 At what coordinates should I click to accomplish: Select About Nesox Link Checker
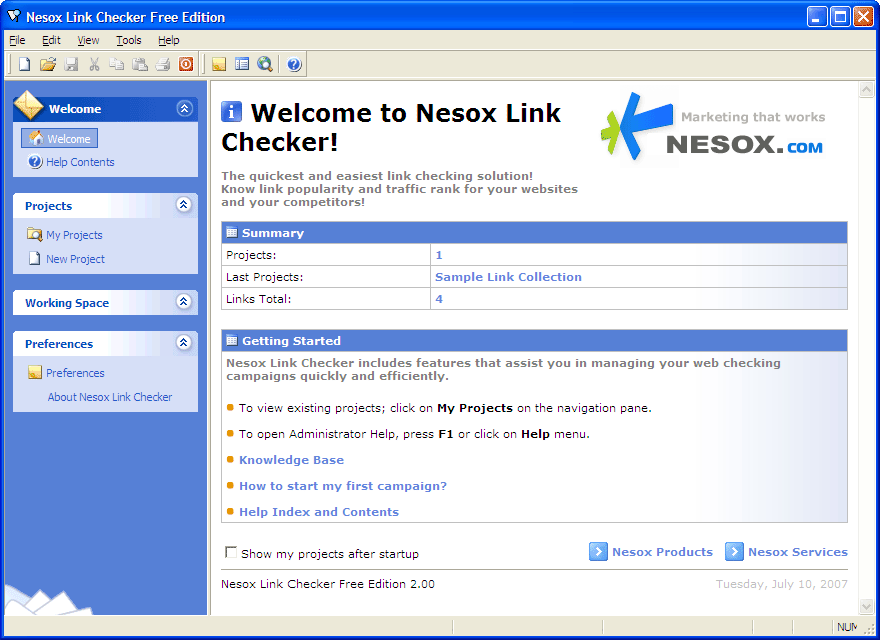(x=110, y=397)
